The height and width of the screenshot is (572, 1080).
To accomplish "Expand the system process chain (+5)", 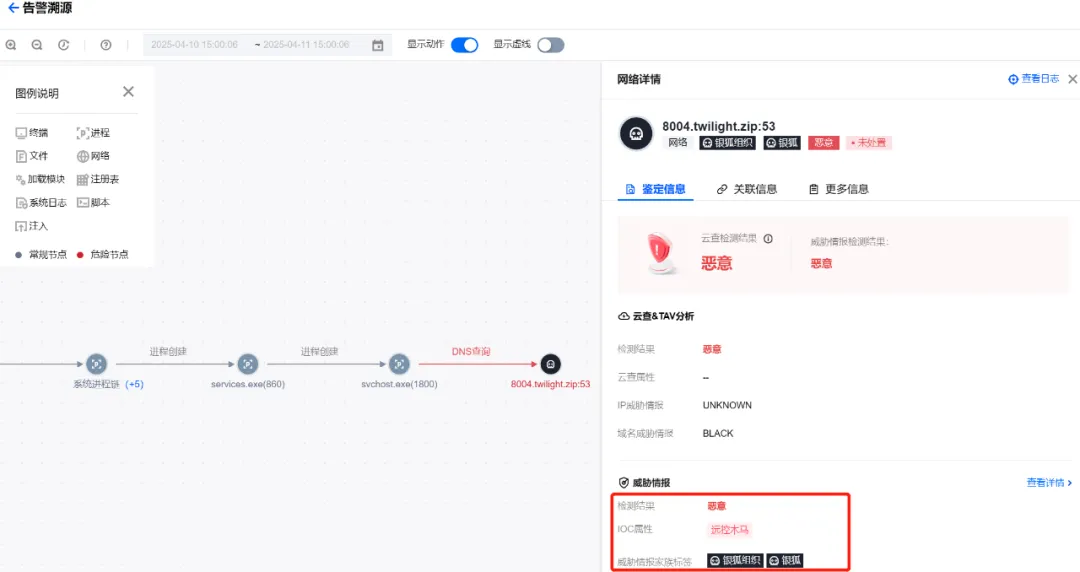I will tap(134, 384).
